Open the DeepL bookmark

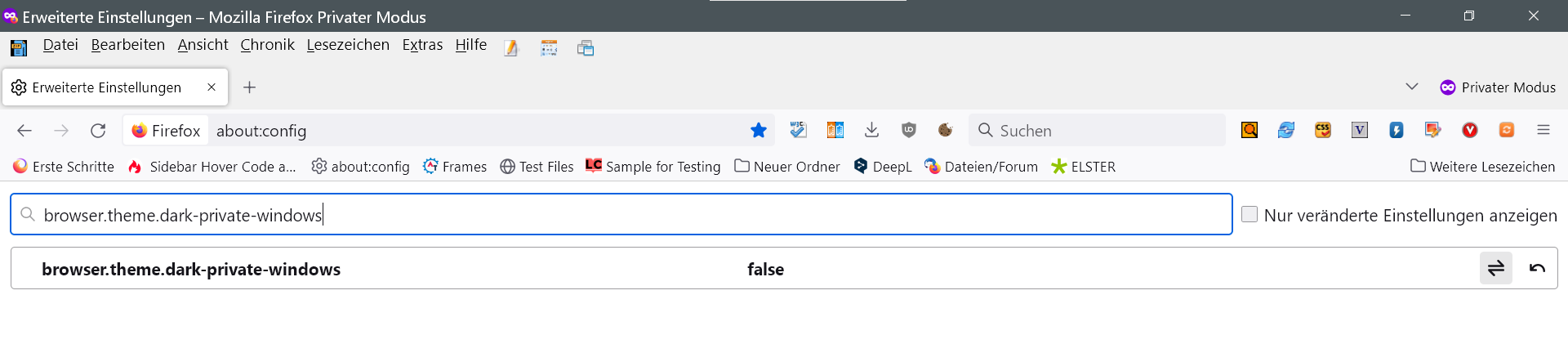point(882,167)
